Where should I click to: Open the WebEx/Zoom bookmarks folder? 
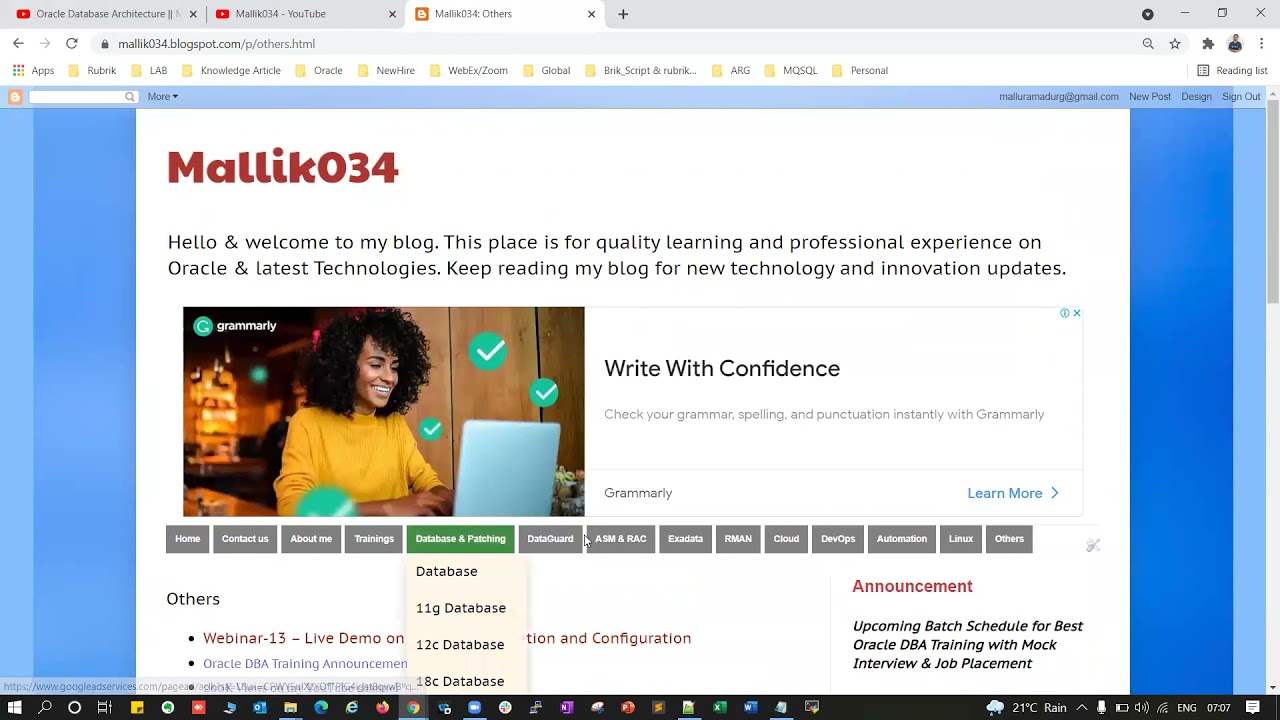click(468, 71)
